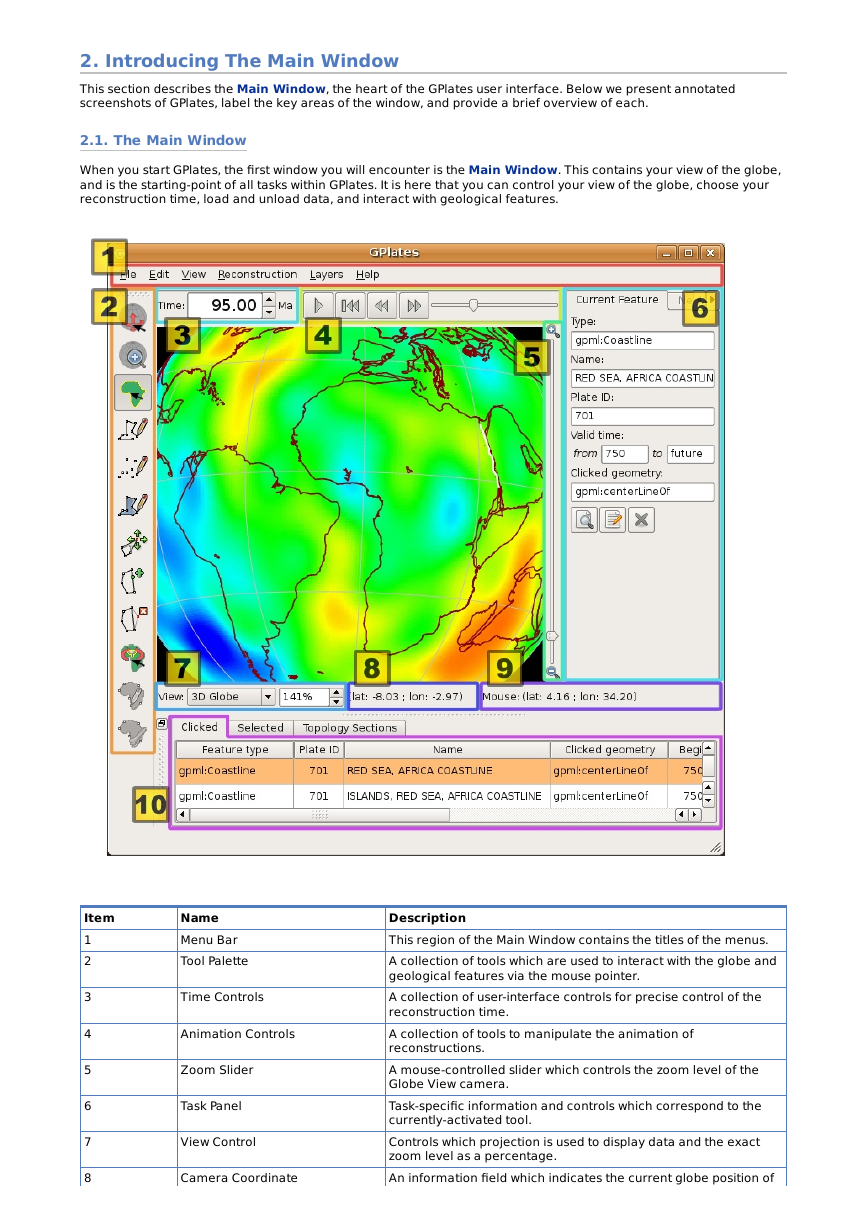Reset animation to start time

point(349,305)
